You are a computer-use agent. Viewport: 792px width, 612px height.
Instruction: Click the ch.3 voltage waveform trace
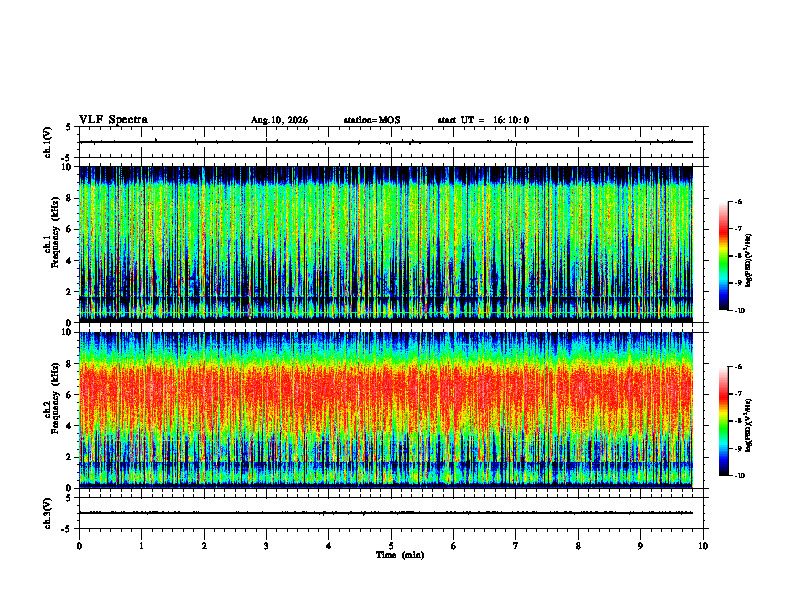[385, 513]
